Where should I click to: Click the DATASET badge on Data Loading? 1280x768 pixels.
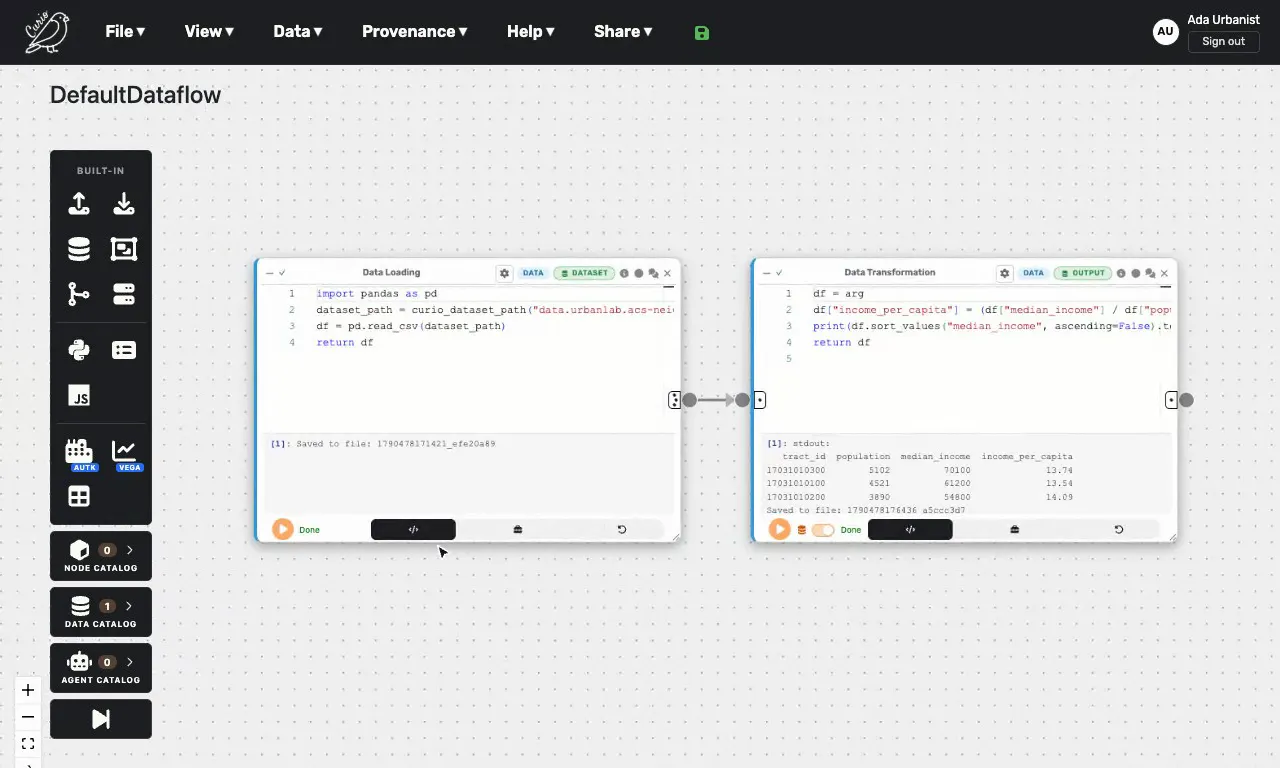click(584, 273)
